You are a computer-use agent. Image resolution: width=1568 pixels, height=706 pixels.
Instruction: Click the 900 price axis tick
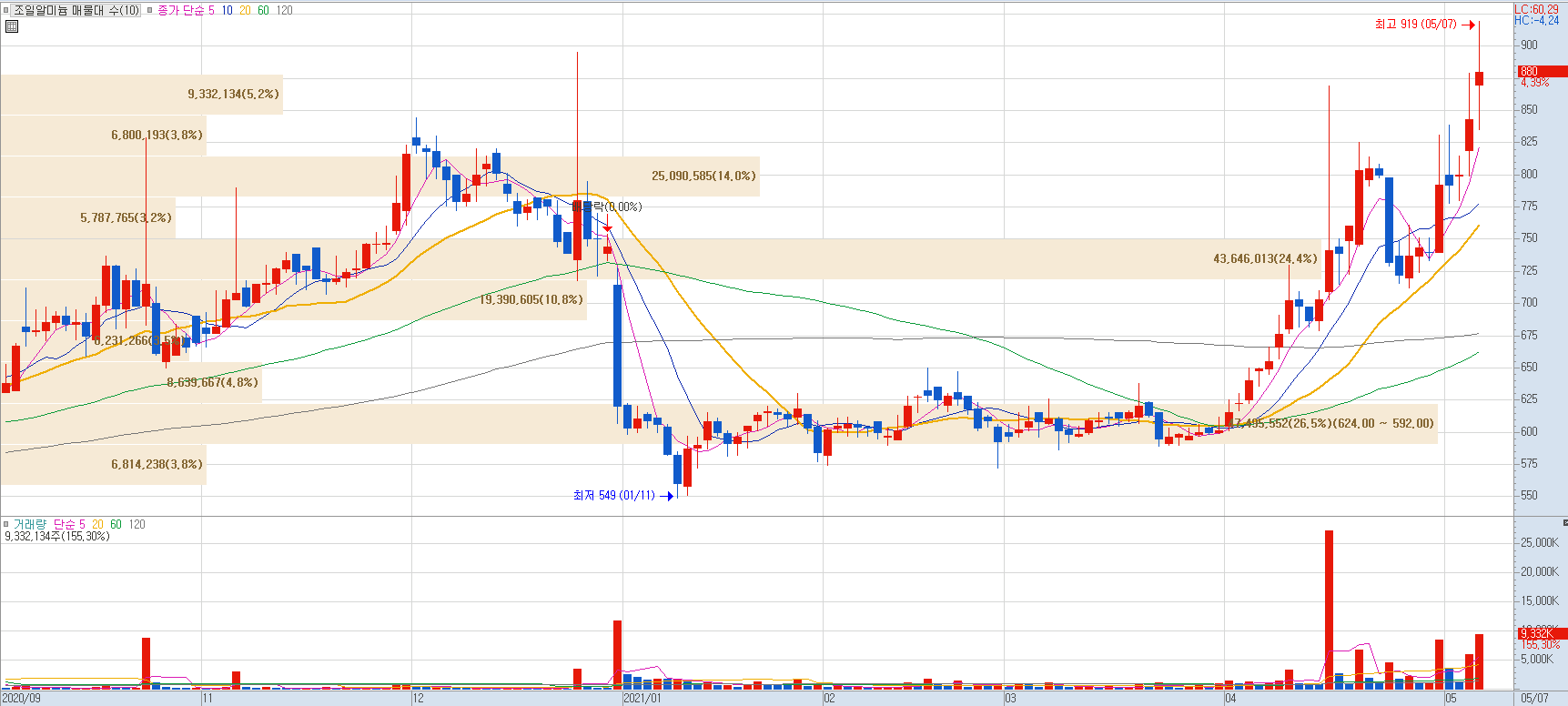click(x=1529, y=45)
